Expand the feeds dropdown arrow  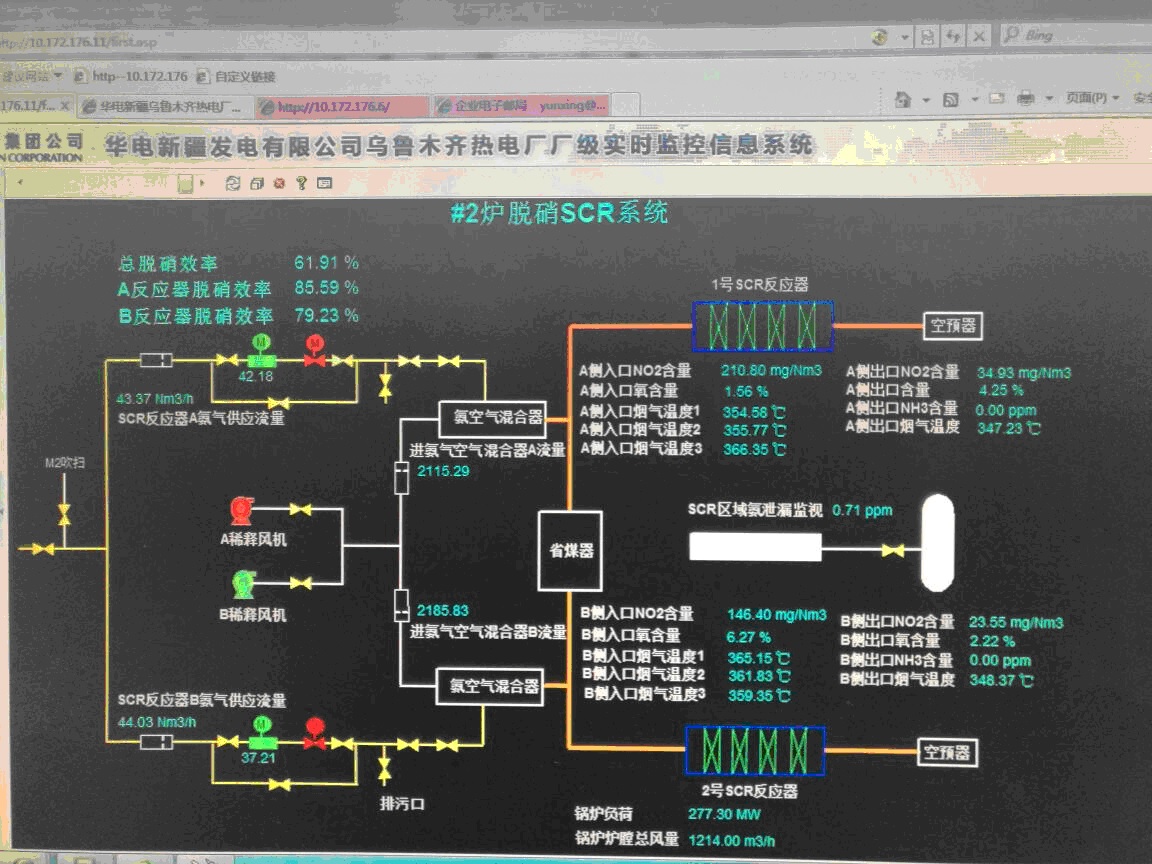(x=975, y=99)
